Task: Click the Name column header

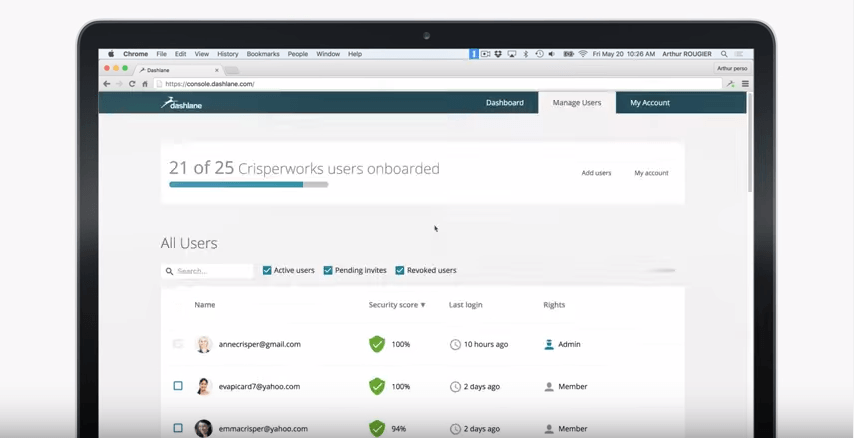Action: tap(205, 305)
